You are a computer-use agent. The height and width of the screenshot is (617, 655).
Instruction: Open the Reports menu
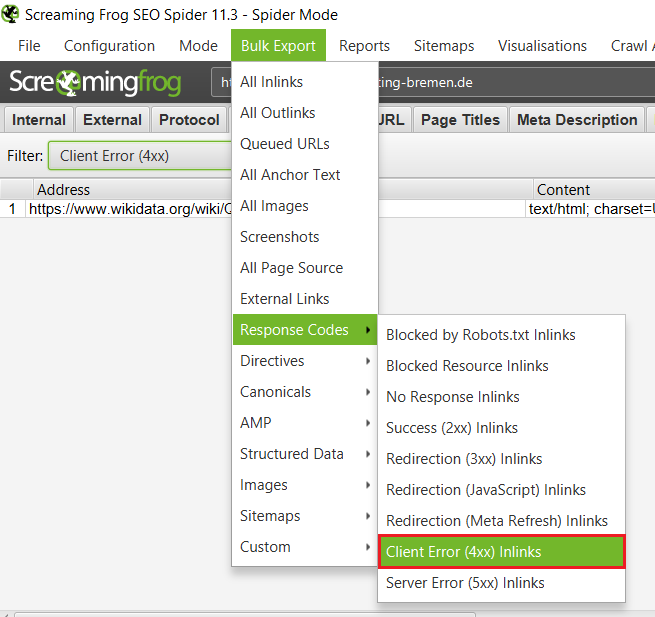pos(364,46)
